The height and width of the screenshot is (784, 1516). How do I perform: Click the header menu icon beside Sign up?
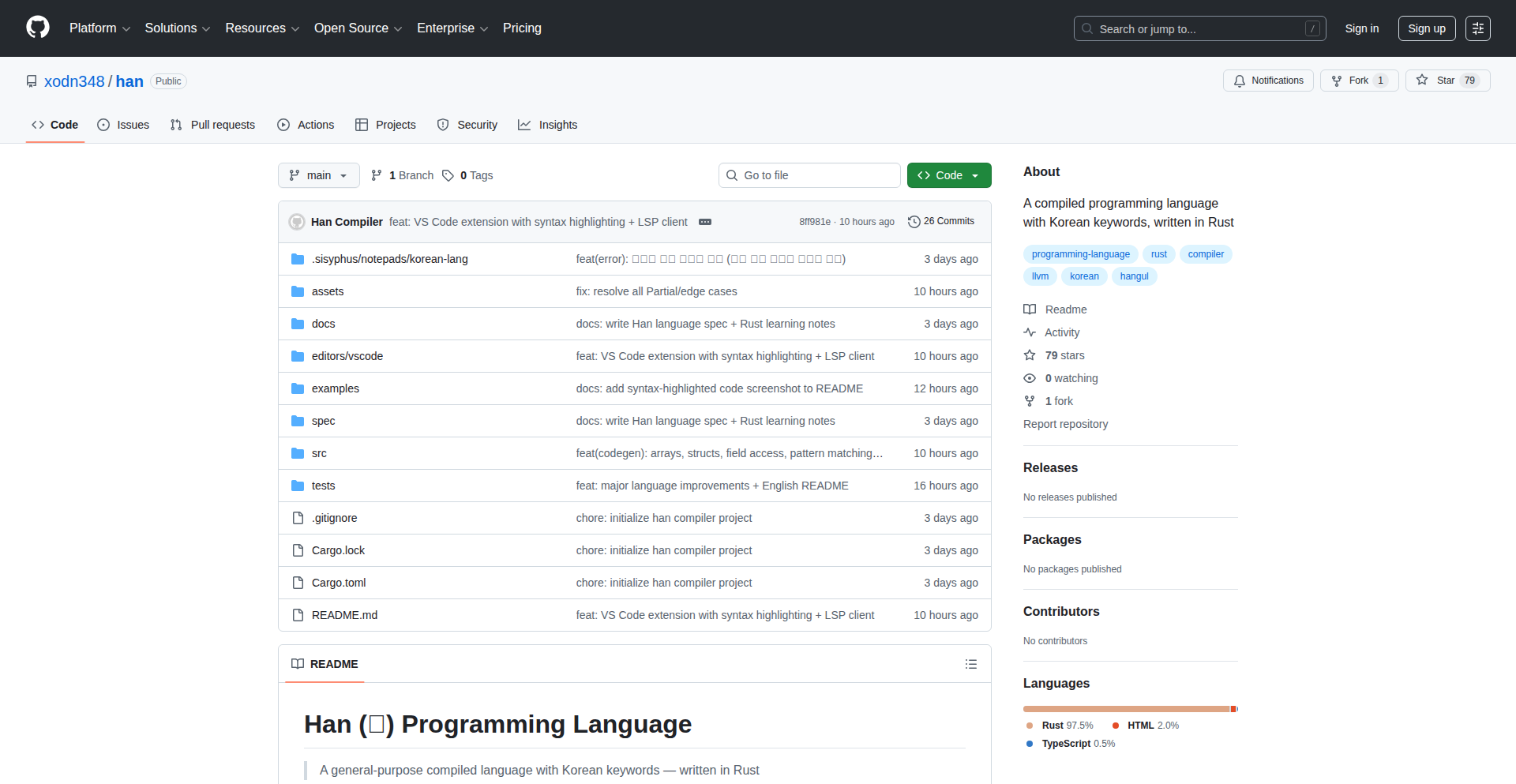coord(1477,28)
